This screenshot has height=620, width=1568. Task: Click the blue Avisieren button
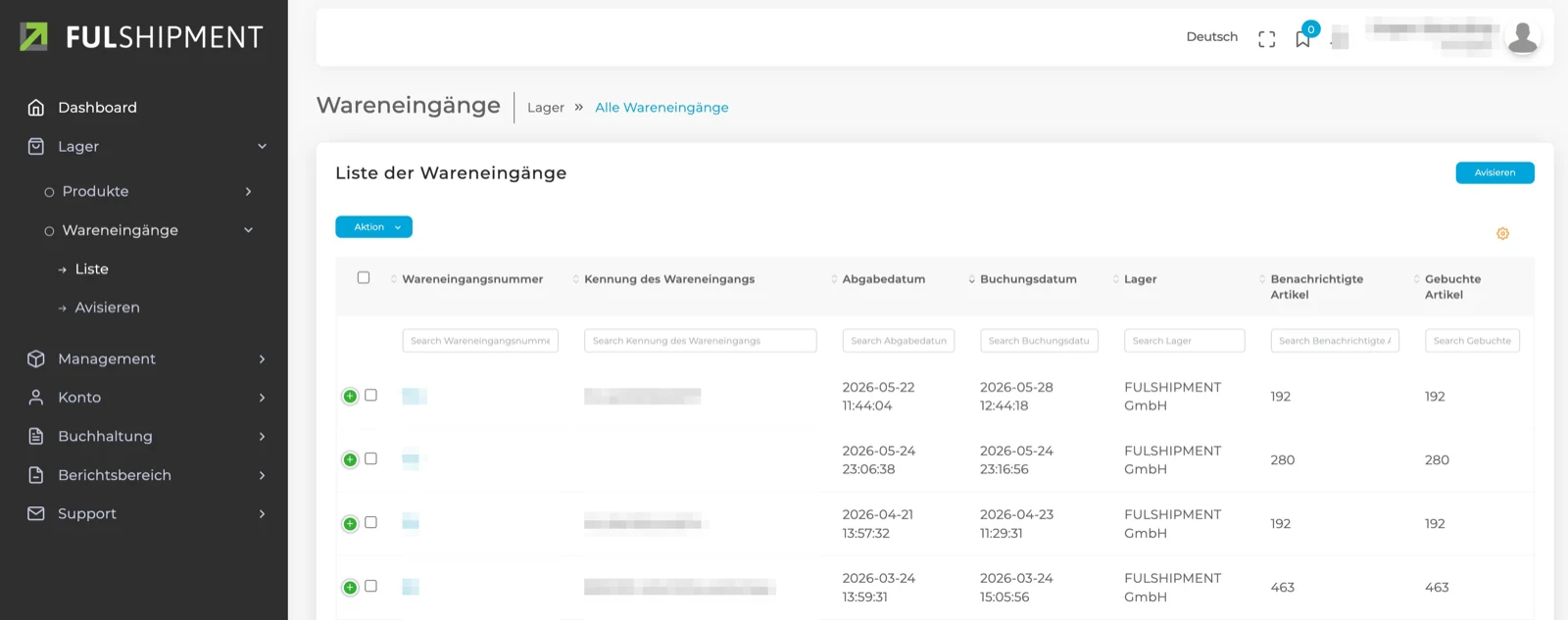pos(1494,172)
